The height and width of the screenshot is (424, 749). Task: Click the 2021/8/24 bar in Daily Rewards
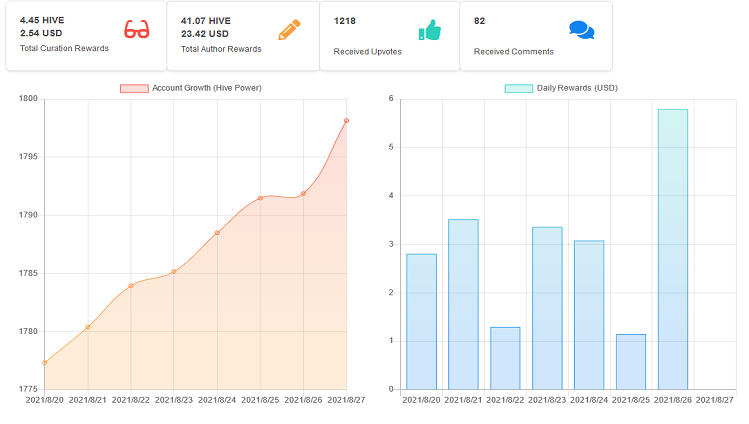589,315
